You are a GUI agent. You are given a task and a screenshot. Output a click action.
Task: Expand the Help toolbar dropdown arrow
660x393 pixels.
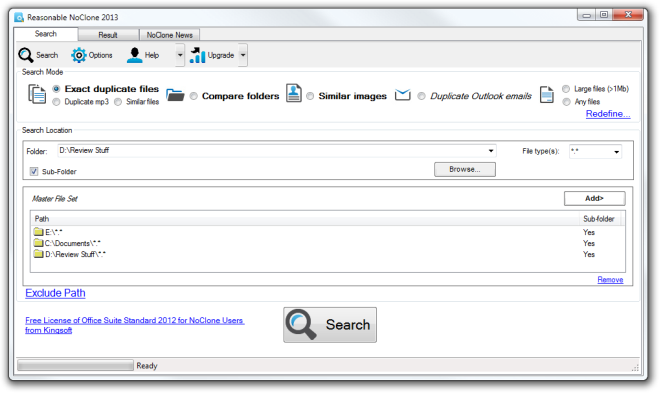[x=180, y=55]
